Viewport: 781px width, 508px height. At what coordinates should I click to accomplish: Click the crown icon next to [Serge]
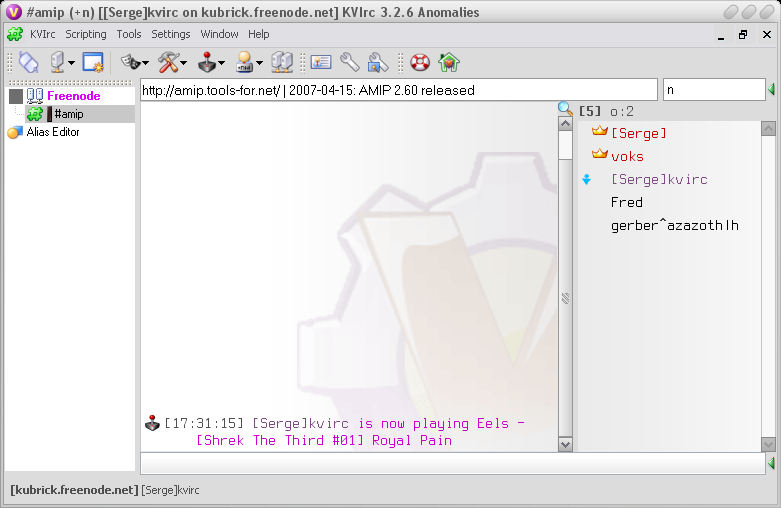600,131
